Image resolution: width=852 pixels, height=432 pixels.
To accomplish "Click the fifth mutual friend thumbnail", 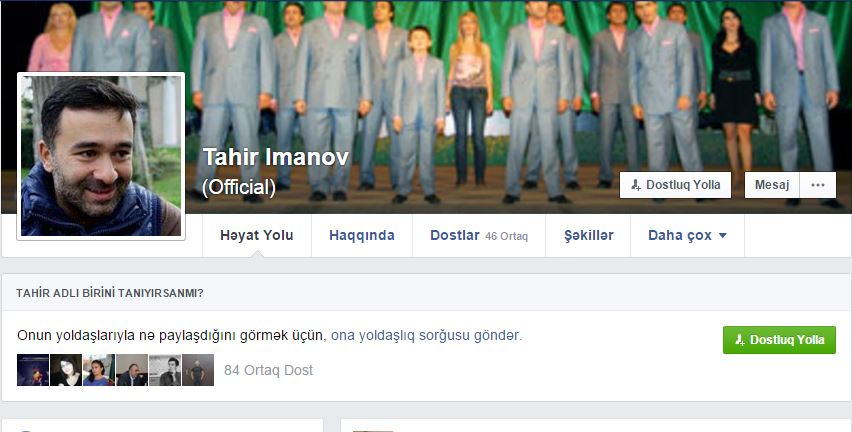I will [x=165, y=370].
